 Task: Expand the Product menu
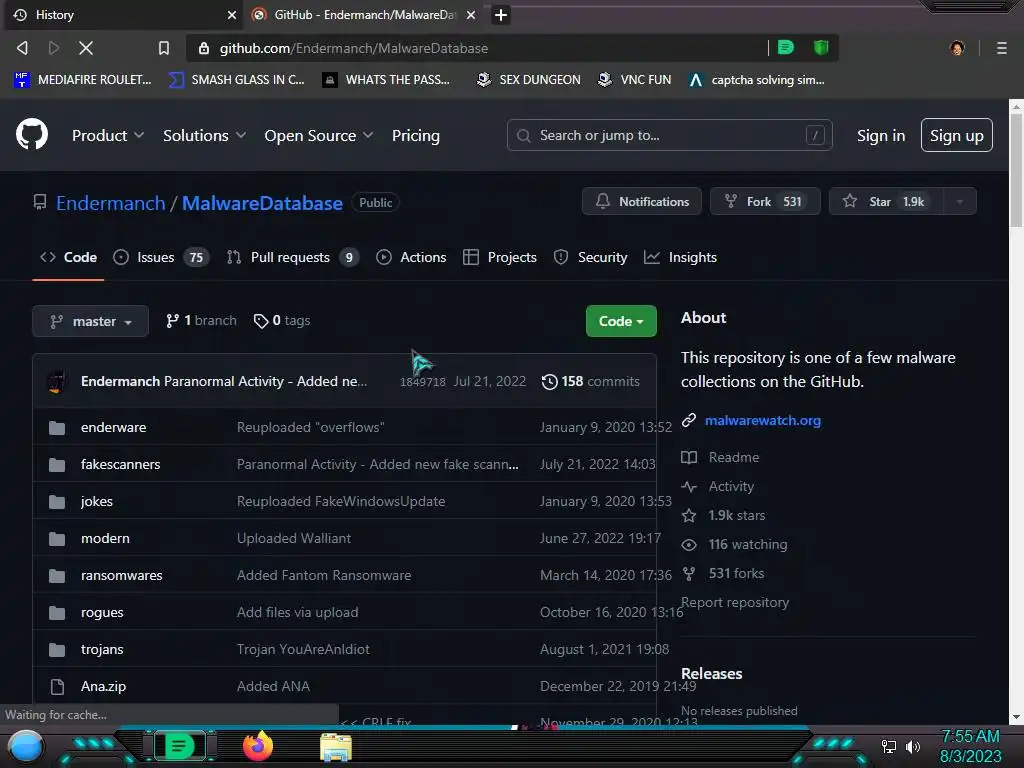tap(108, 135)
